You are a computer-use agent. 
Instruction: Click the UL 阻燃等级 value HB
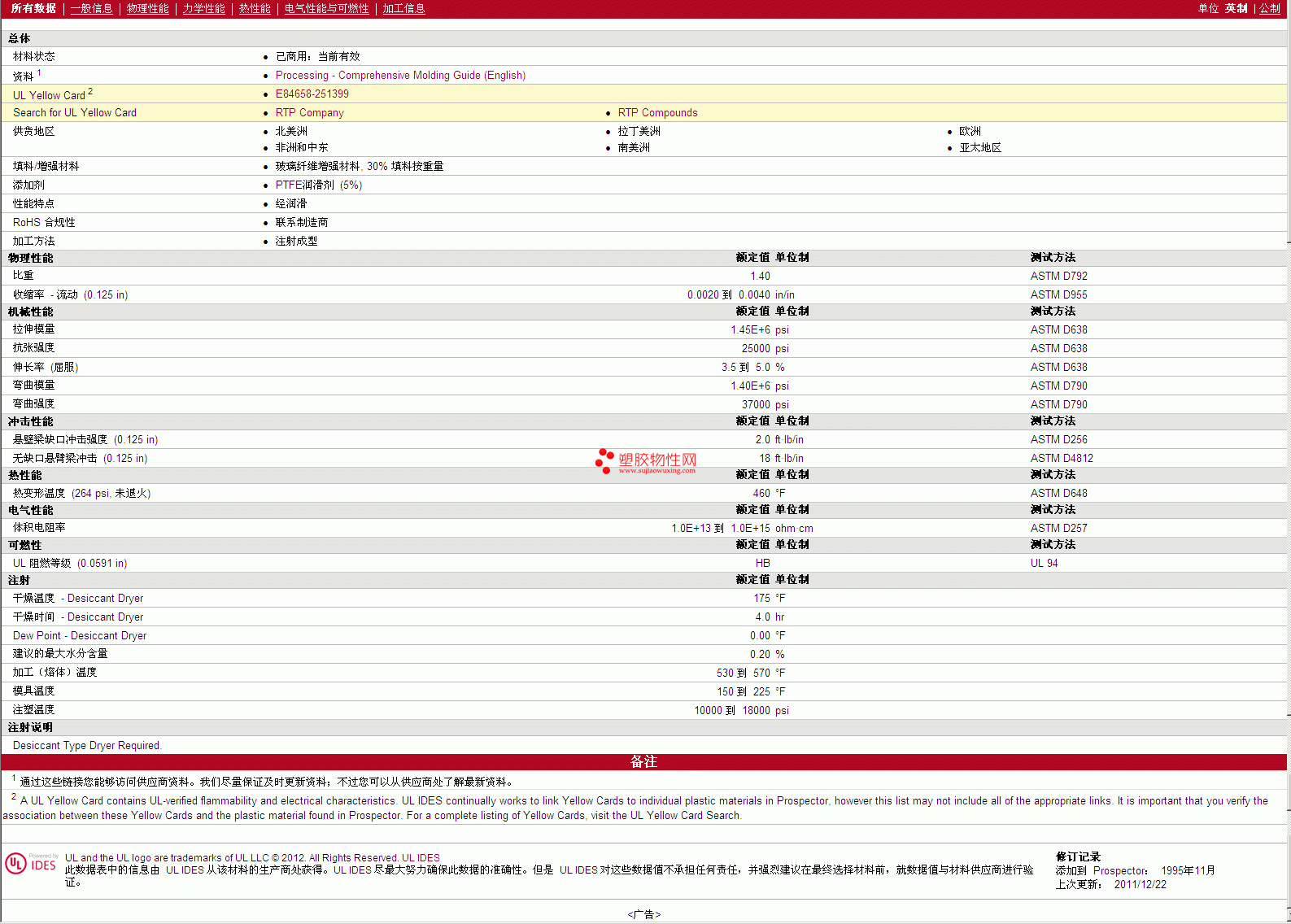point(762,564)
